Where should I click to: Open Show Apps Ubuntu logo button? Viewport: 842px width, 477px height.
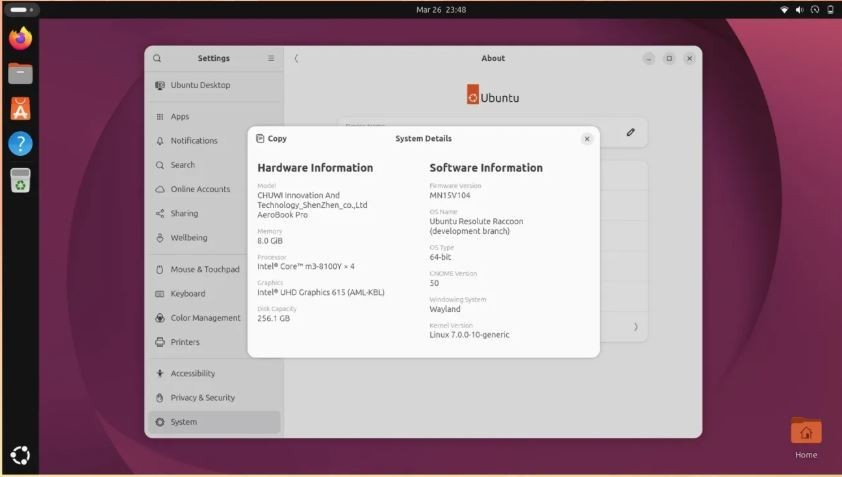pos(20,455)
